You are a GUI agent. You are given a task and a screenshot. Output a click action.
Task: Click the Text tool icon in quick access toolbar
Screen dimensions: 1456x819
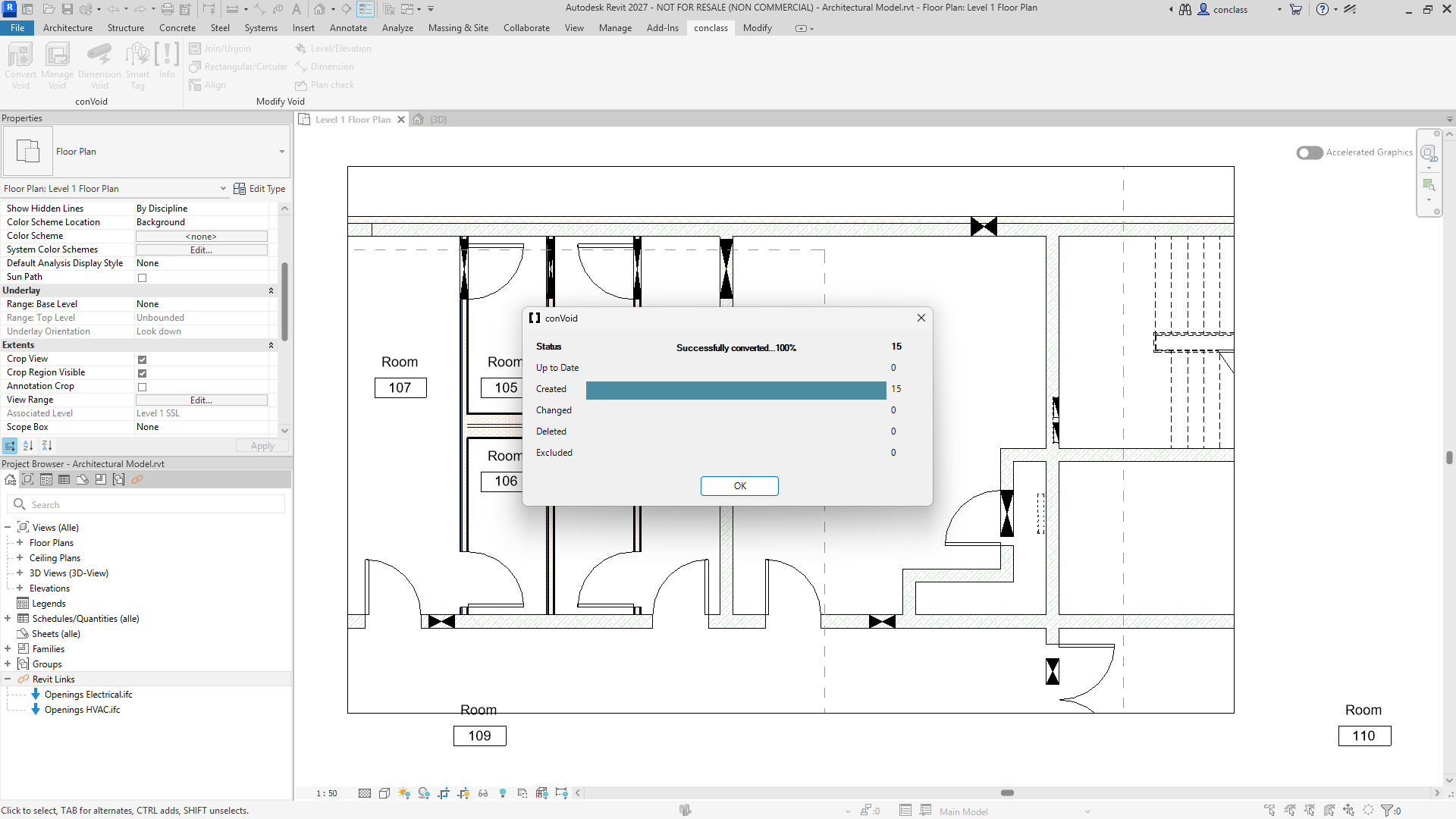(x=296, y=9)
